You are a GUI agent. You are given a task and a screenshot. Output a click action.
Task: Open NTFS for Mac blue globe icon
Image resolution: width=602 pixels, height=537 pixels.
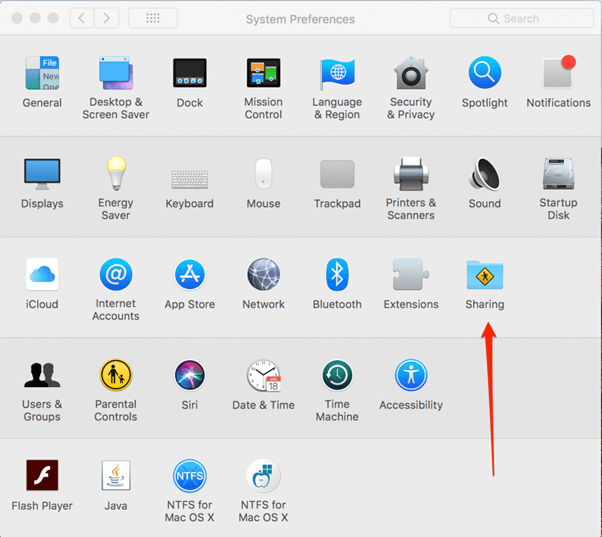[x=190, y=476]
